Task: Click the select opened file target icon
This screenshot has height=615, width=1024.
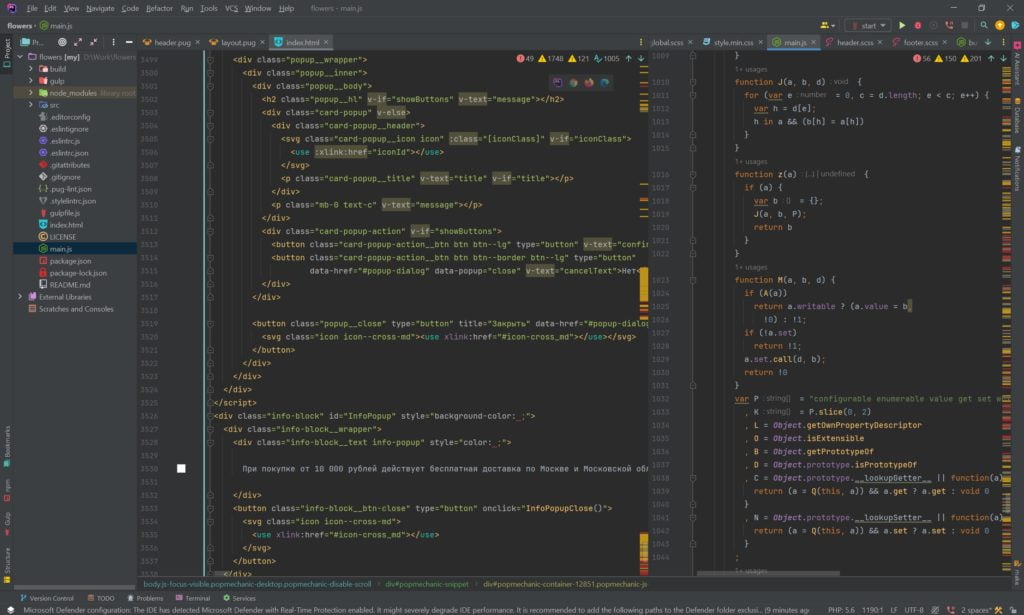Action: (63, 43)
